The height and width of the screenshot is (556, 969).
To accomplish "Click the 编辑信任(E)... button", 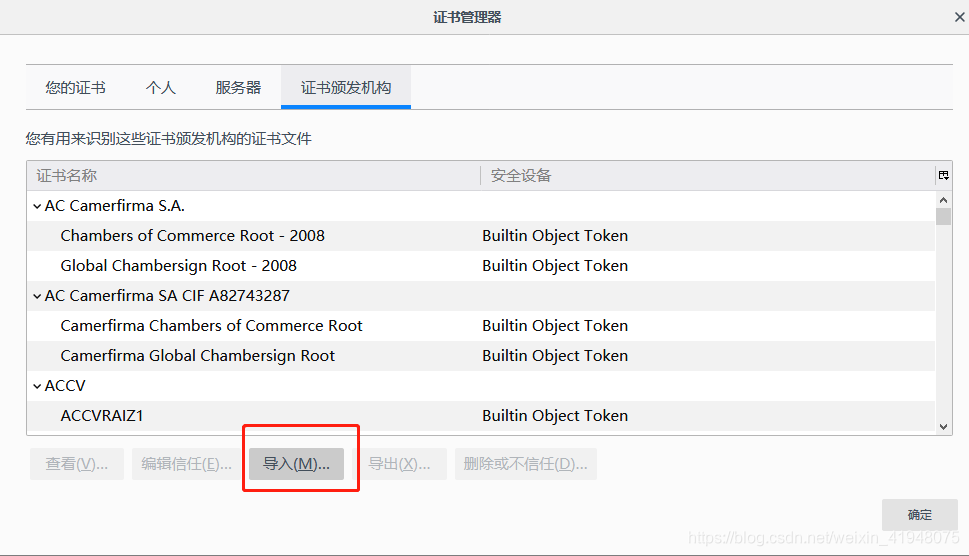I will (x=187, y=464).
